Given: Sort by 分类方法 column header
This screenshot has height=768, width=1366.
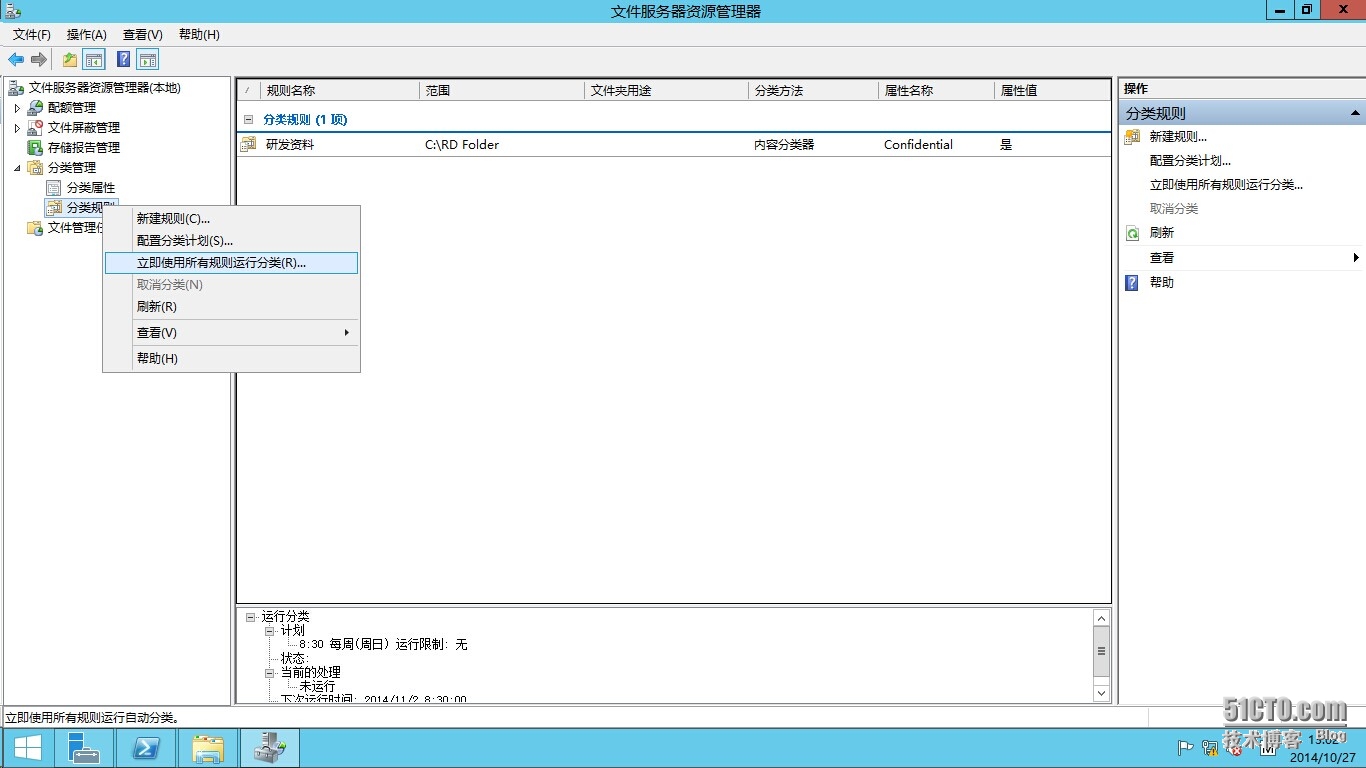Looking at the screenshot, I should click(813, 90).
